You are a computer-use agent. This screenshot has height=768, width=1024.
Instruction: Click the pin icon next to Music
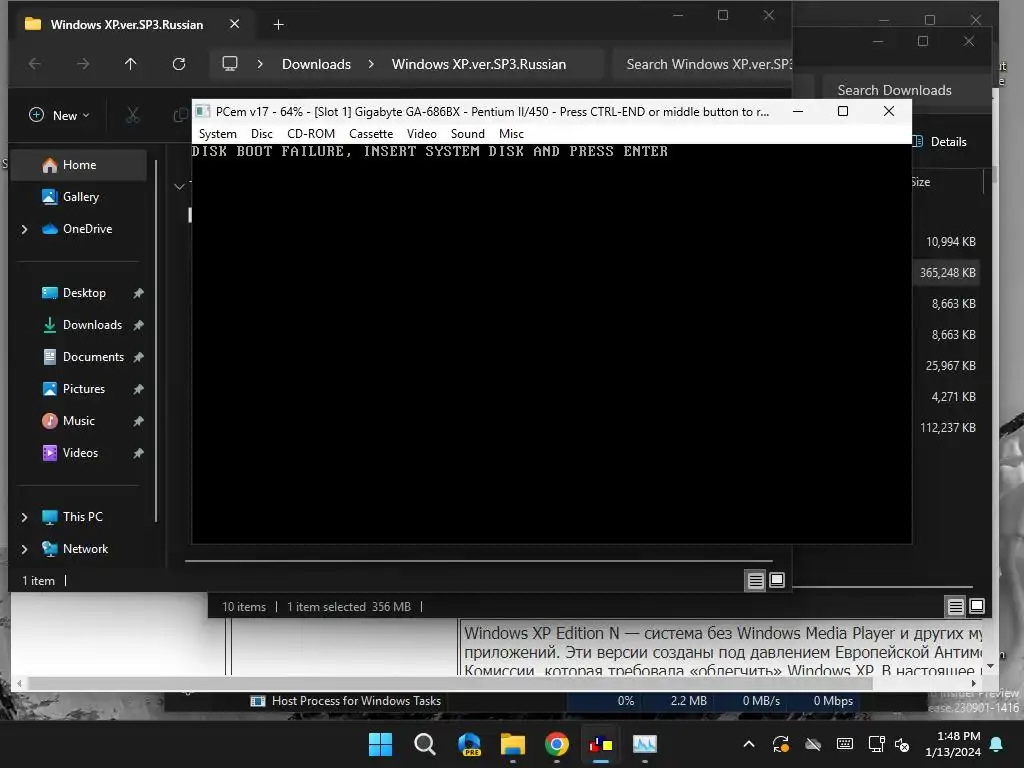point(138,421)
